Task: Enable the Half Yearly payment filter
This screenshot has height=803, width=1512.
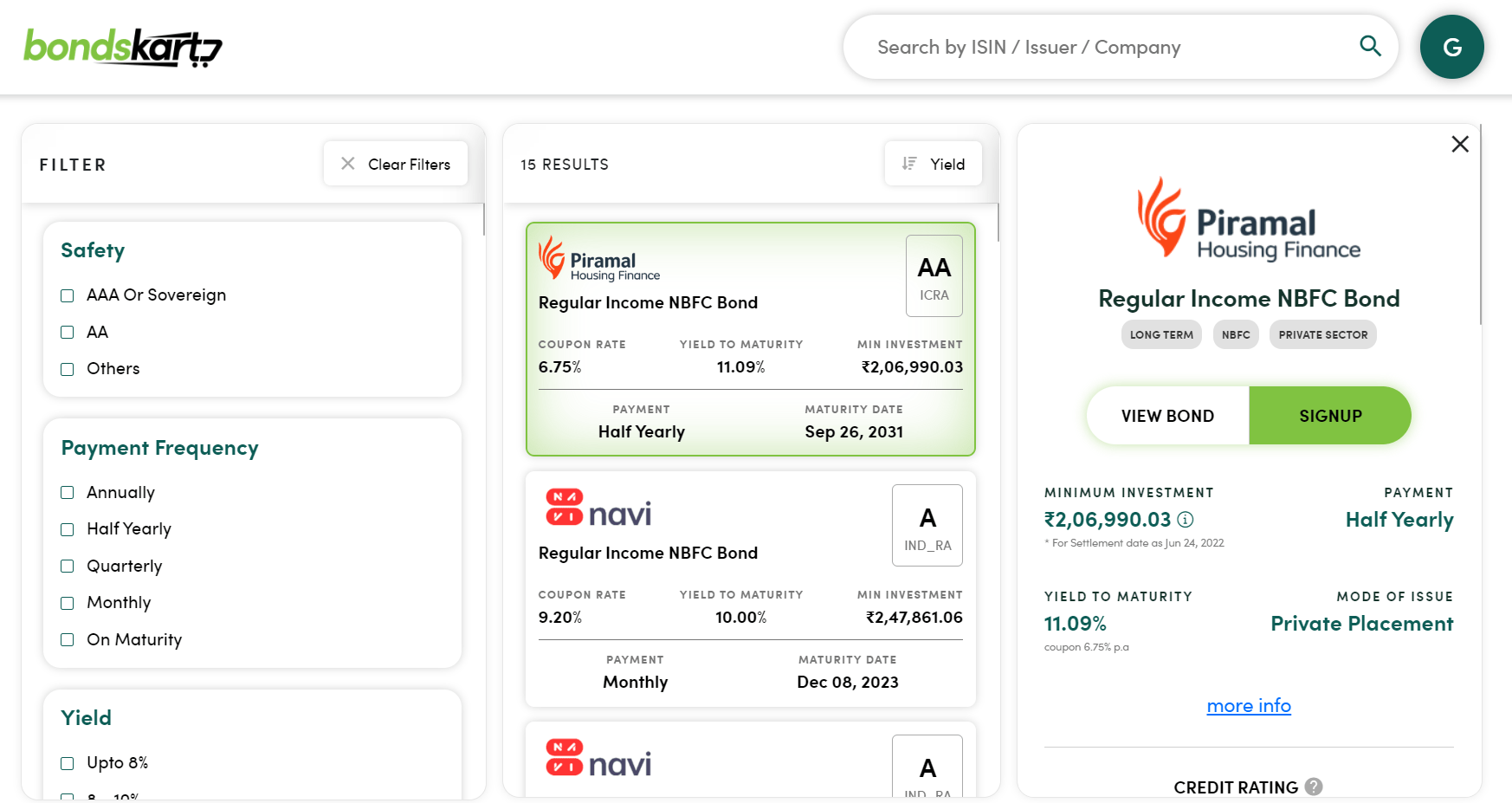Action: pyautogui.click(x=68, y=530)
